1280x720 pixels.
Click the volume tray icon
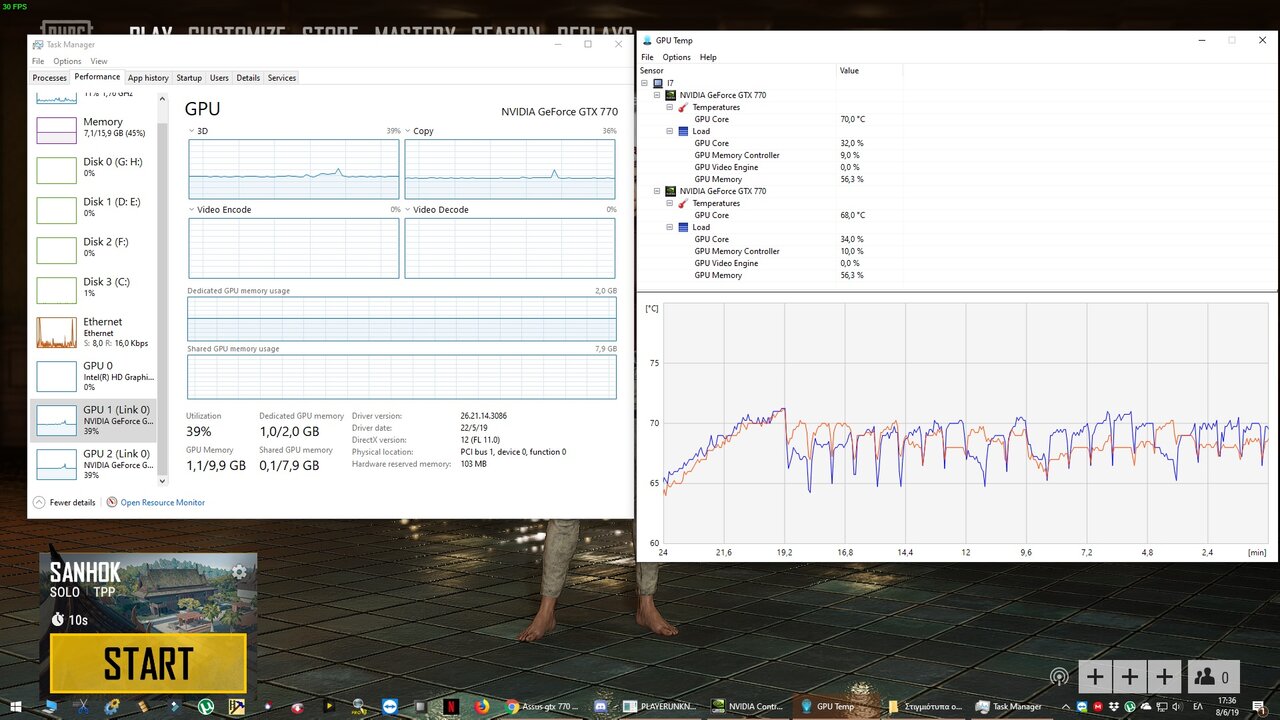click(1177, 707)
